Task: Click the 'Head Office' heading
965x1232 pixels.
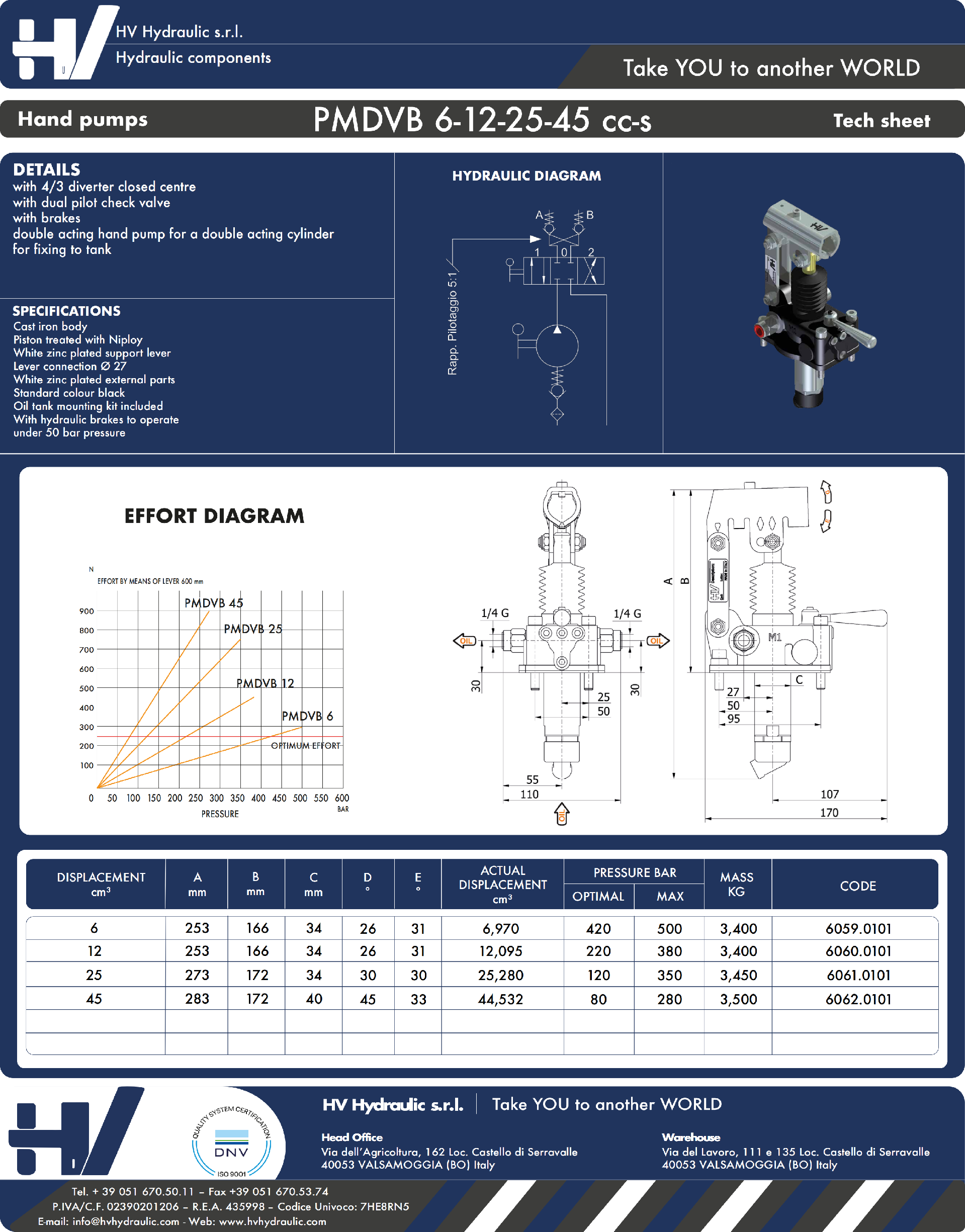Action: click(352, 1137)
